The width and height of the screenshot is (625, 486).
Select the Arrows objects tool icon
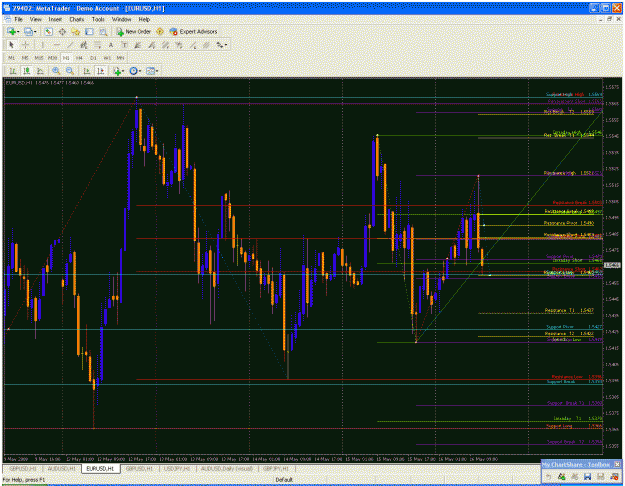pos(220,45)
